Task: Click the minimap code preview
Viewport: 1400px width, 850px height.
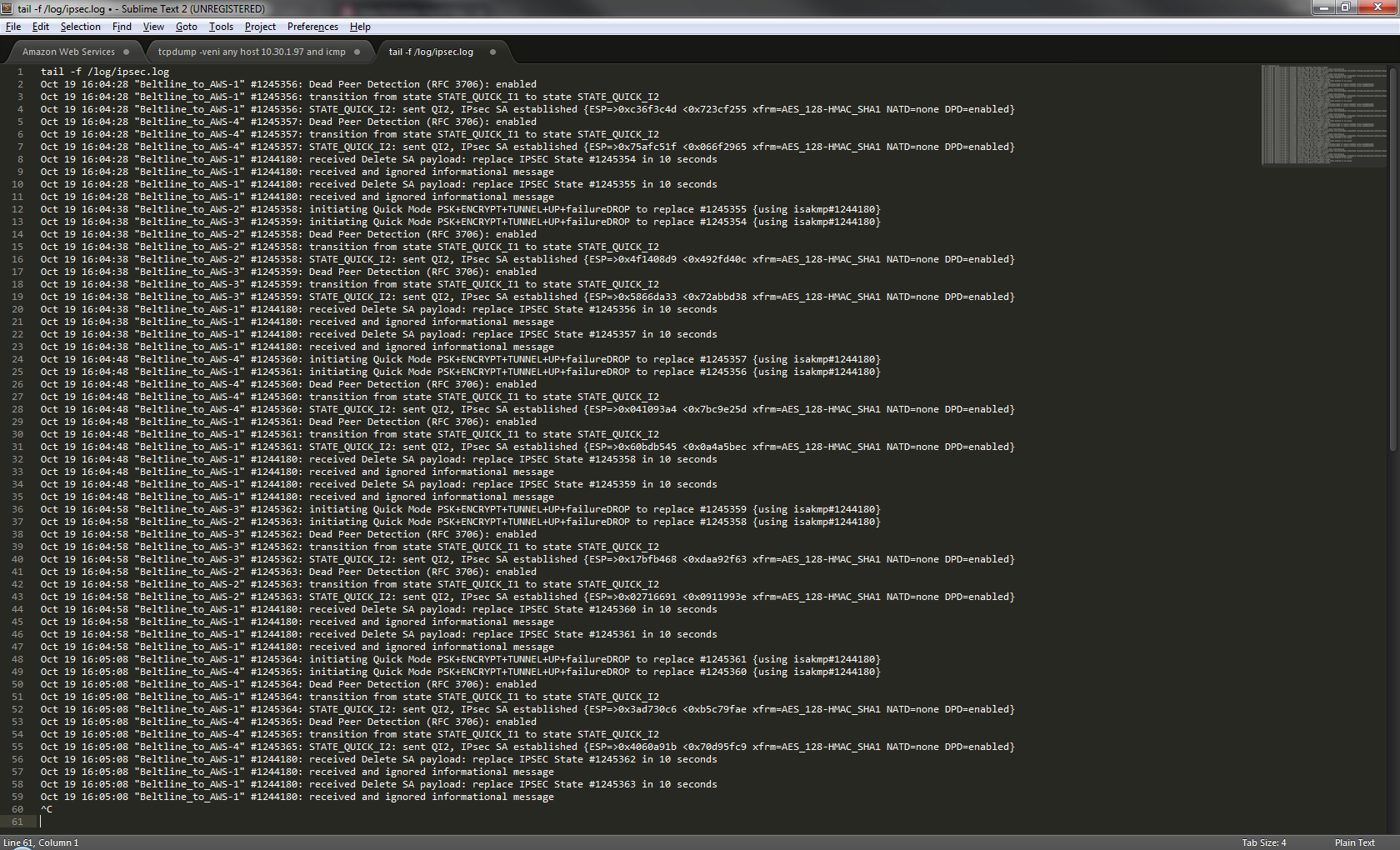Action: coord(1323,115)
